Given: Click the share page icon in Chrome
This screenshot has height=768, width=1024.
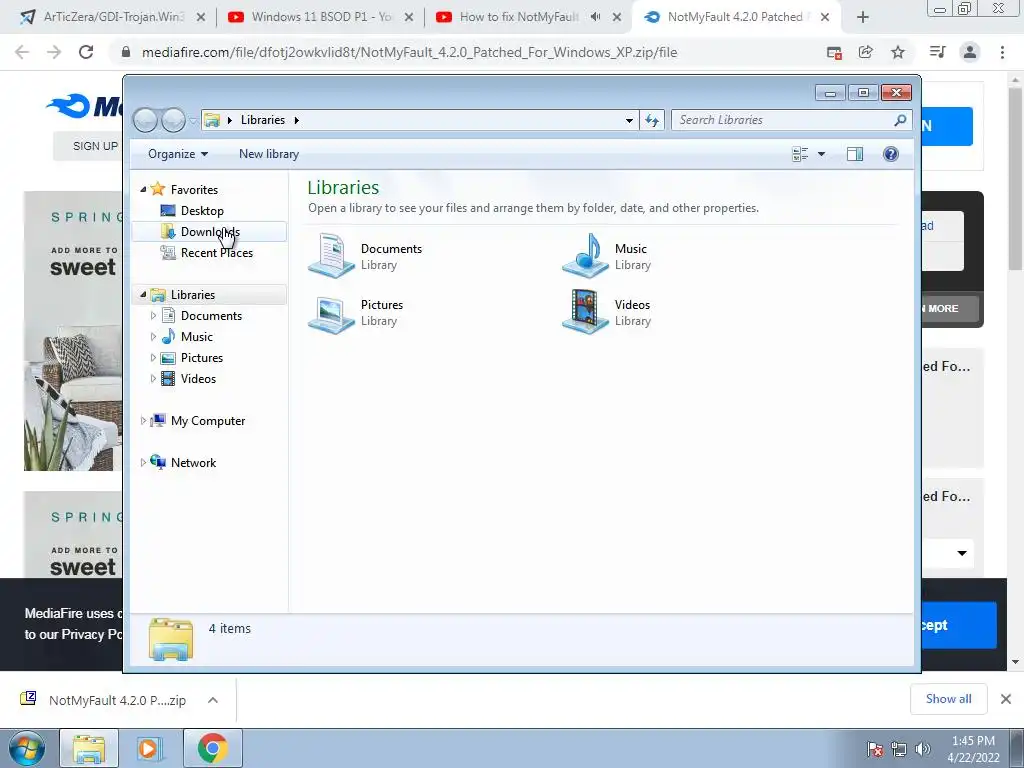Looking at the screenshot, I should 866,52.
